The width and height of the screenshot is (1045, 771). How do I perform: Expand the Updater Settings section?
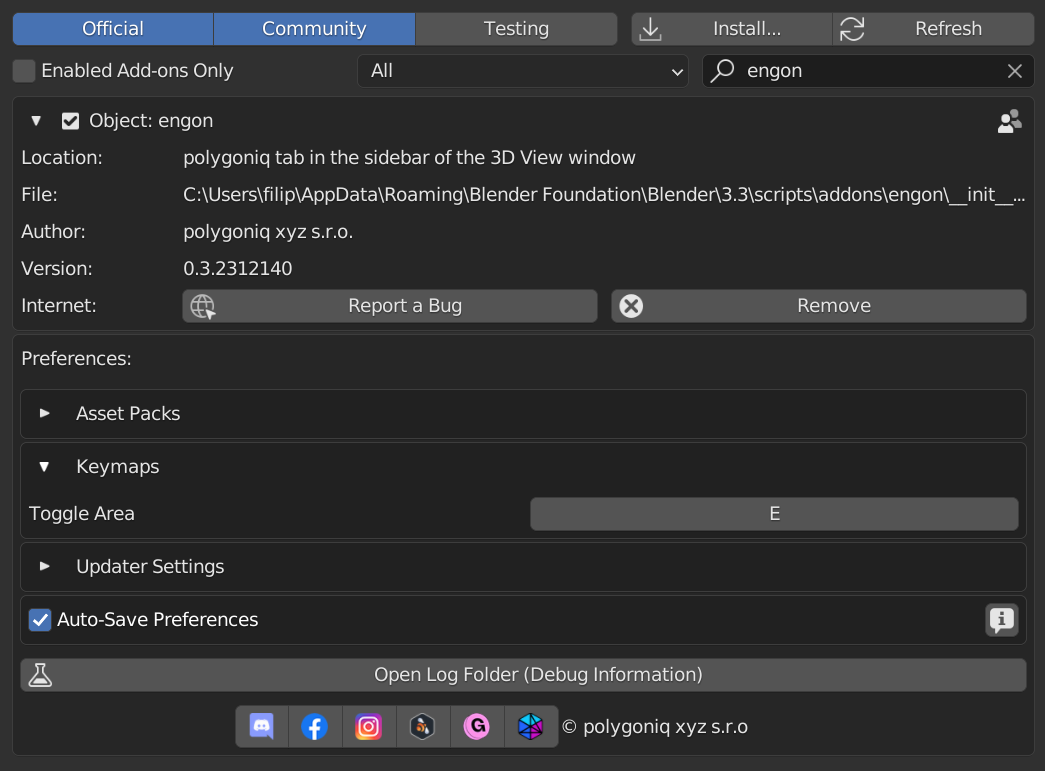pyautogui.click(x=44, y=565)
